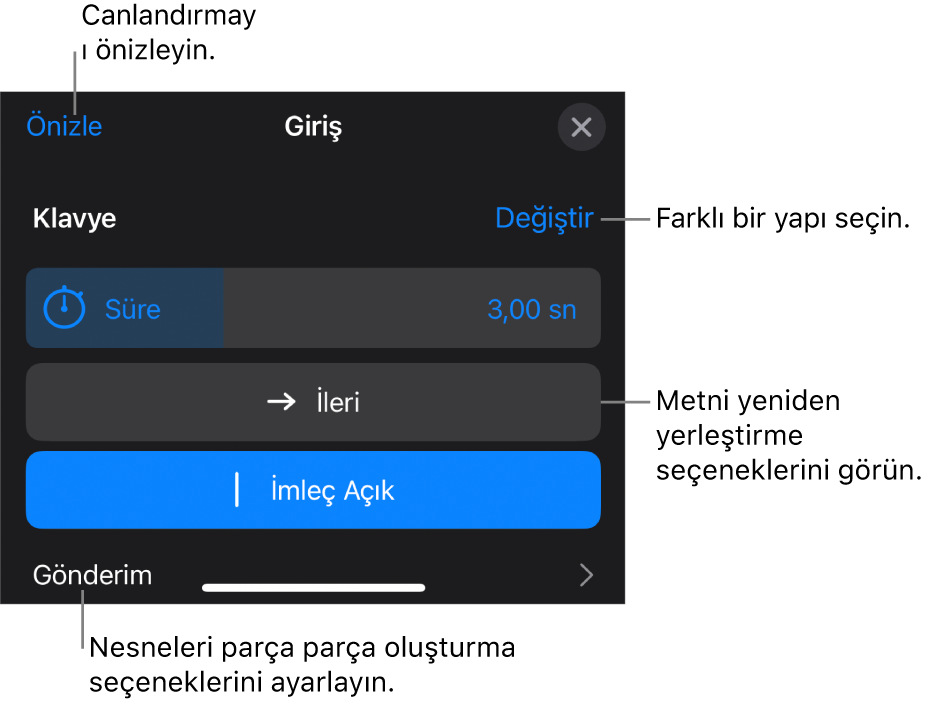Tap Değiştir to choose a different effect
The height and width of the screenshot is (708, 937).
544,218
